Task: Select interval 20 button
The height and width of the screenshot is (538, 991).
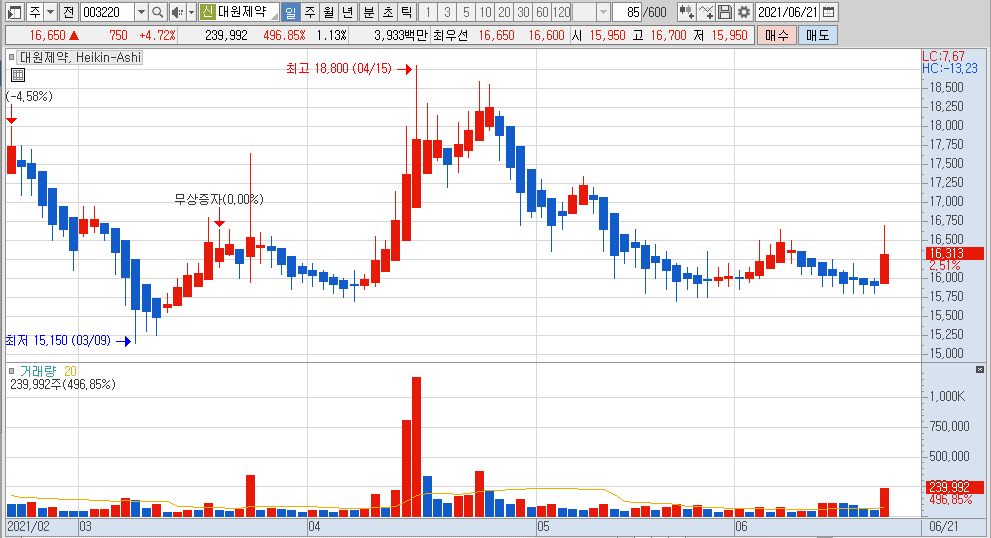Action: (504, 11)
